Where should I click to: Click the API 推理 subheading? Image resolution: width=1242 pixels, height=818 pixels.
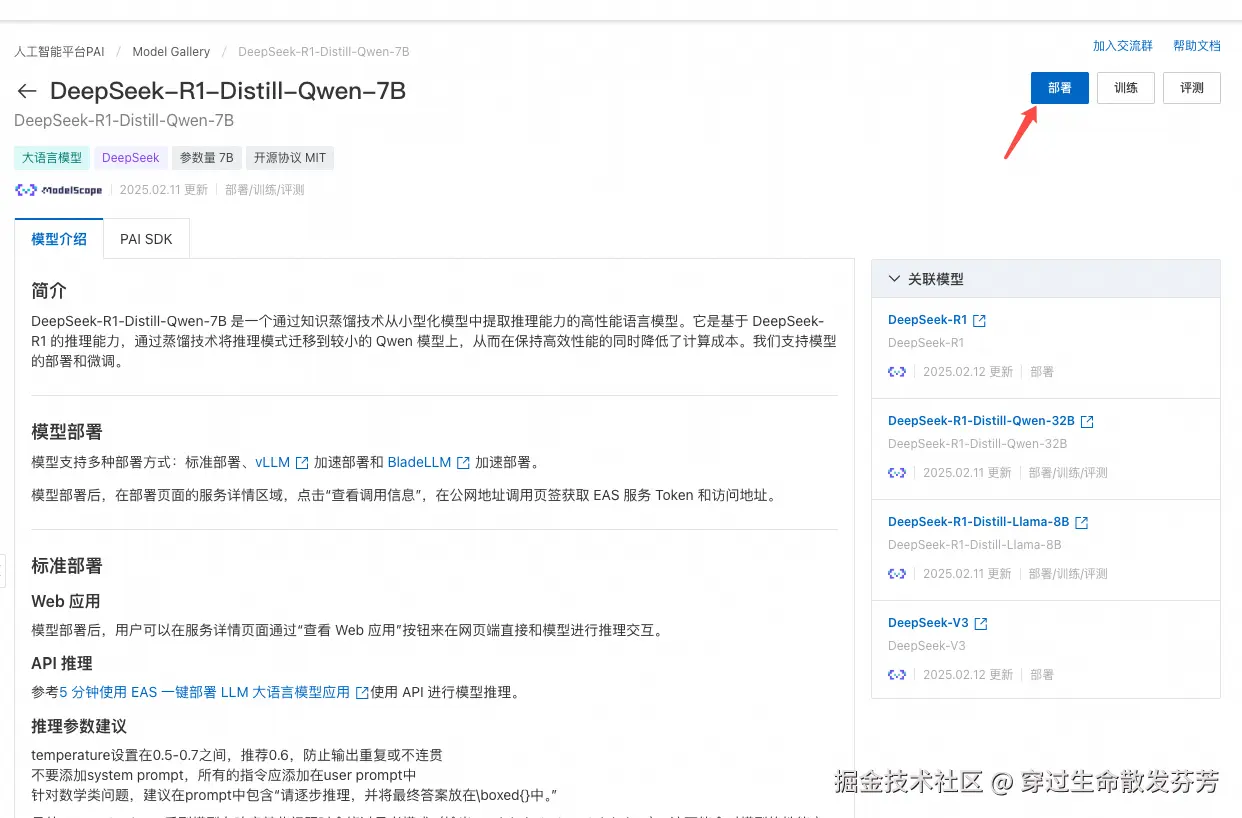point(62,663)
